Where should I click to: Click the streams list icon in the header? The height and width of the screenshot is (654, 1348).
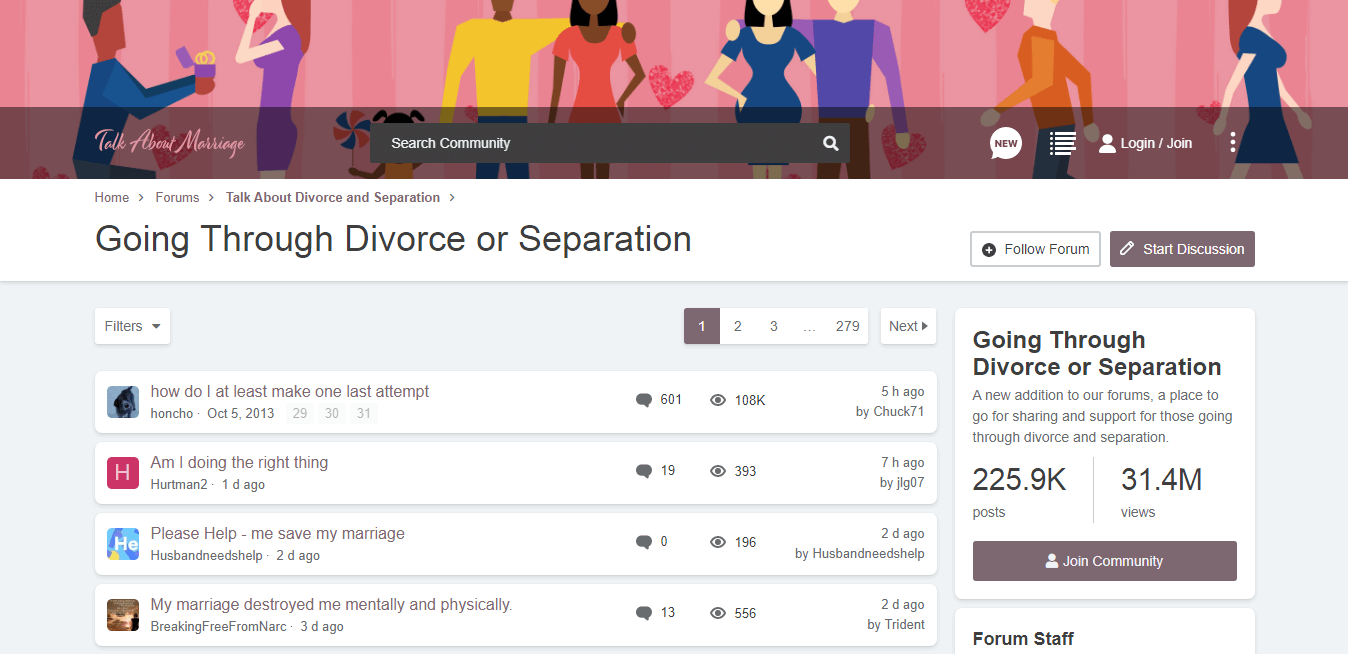tap(1061, 142)
